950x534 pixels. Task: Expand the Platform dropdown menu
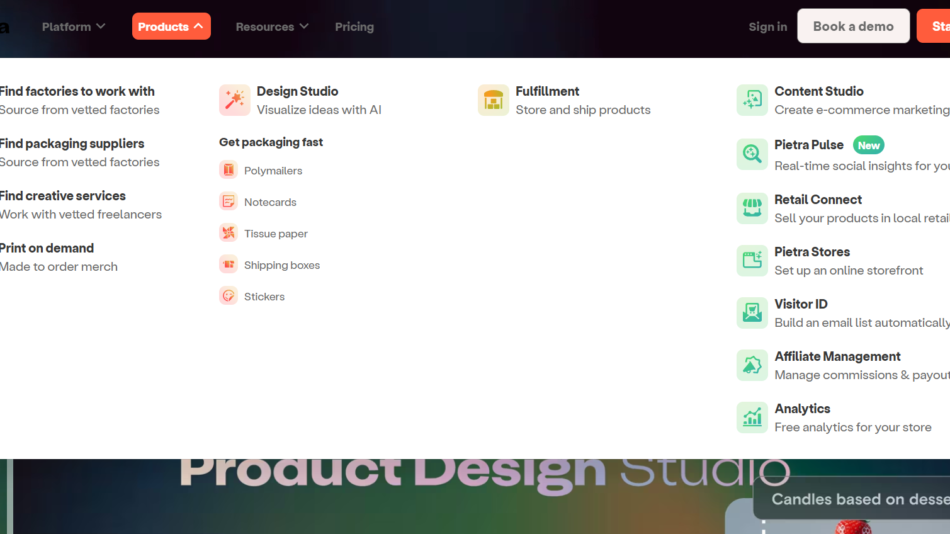pyautogui.click(x=73, y=27)
